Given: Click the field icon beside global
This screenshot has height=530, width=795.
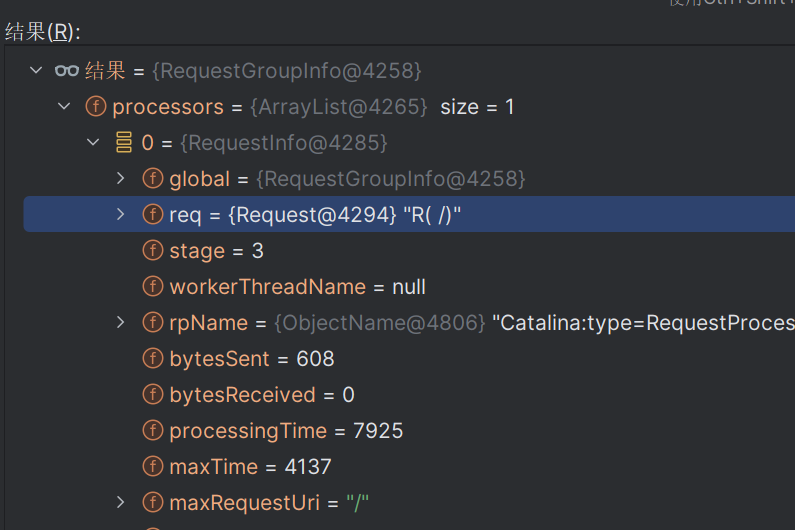Looking at the screenshot, I should click(x=153, y=179).
